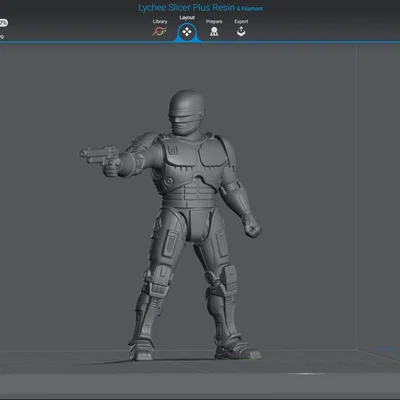This screenshot has width=400, height=400.
Task: Select the Layout tab icon
Action: 187,32
